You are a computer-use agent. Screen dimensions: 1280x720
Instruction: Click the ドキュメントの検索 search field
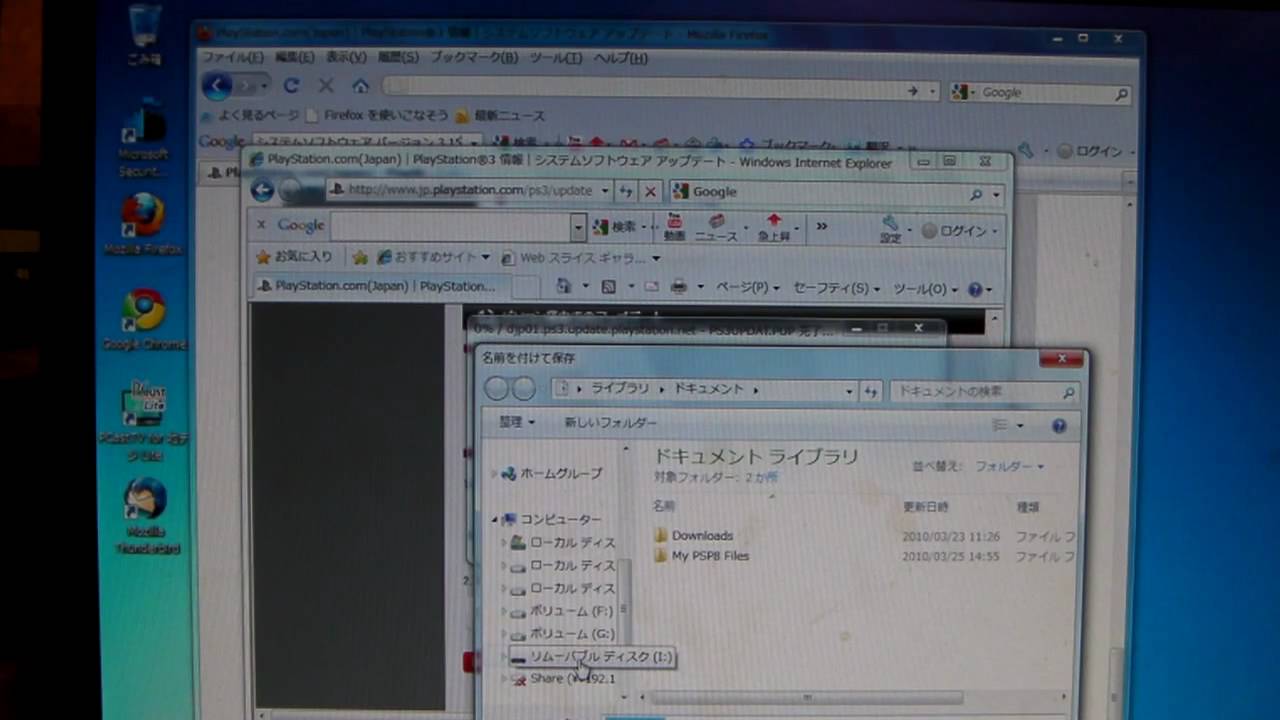click(983, 391)
